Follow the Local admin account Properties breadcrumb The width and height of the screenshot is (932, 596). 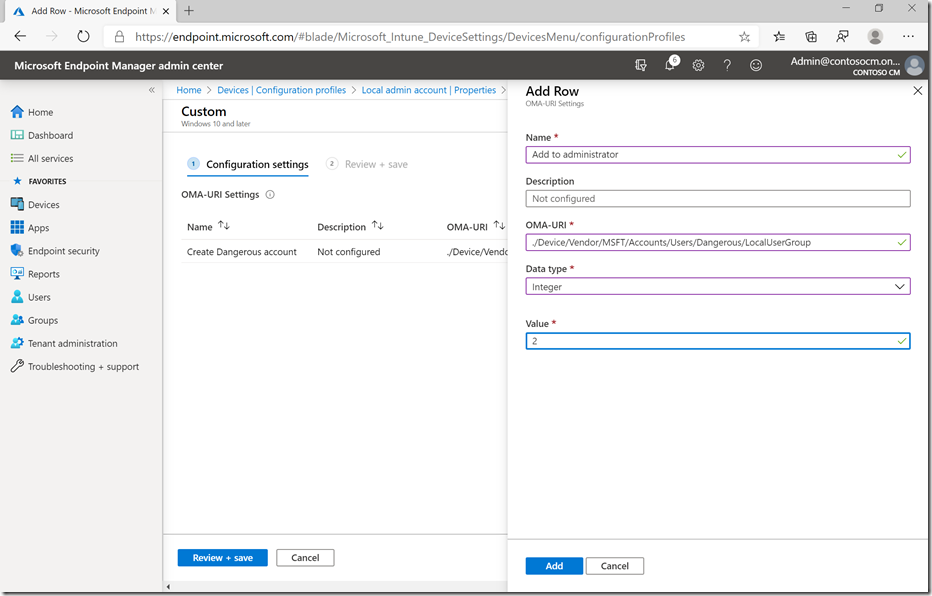[x=428, y=90]
